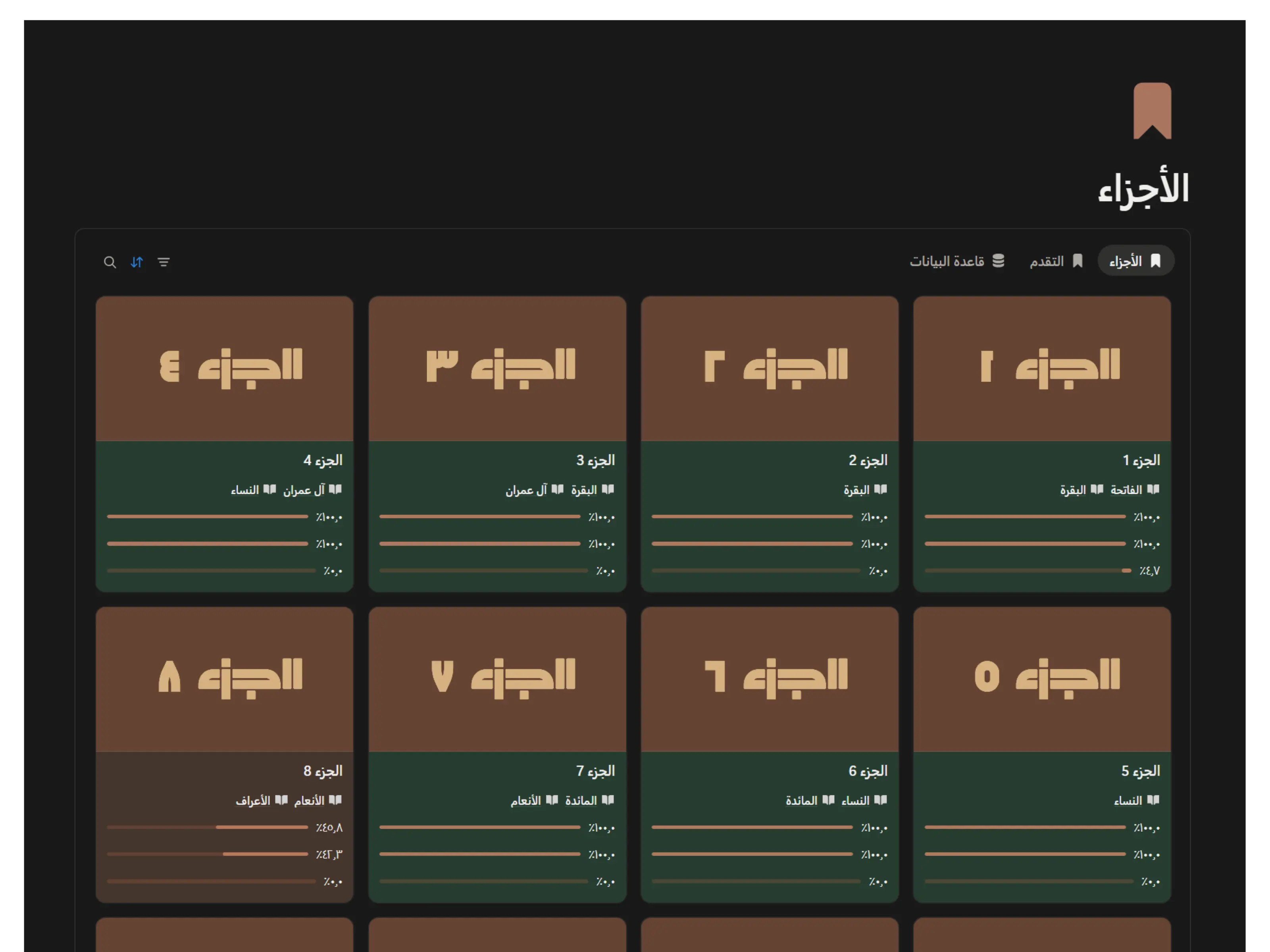Open the قاعدة البيانات tab

[957, 261]
